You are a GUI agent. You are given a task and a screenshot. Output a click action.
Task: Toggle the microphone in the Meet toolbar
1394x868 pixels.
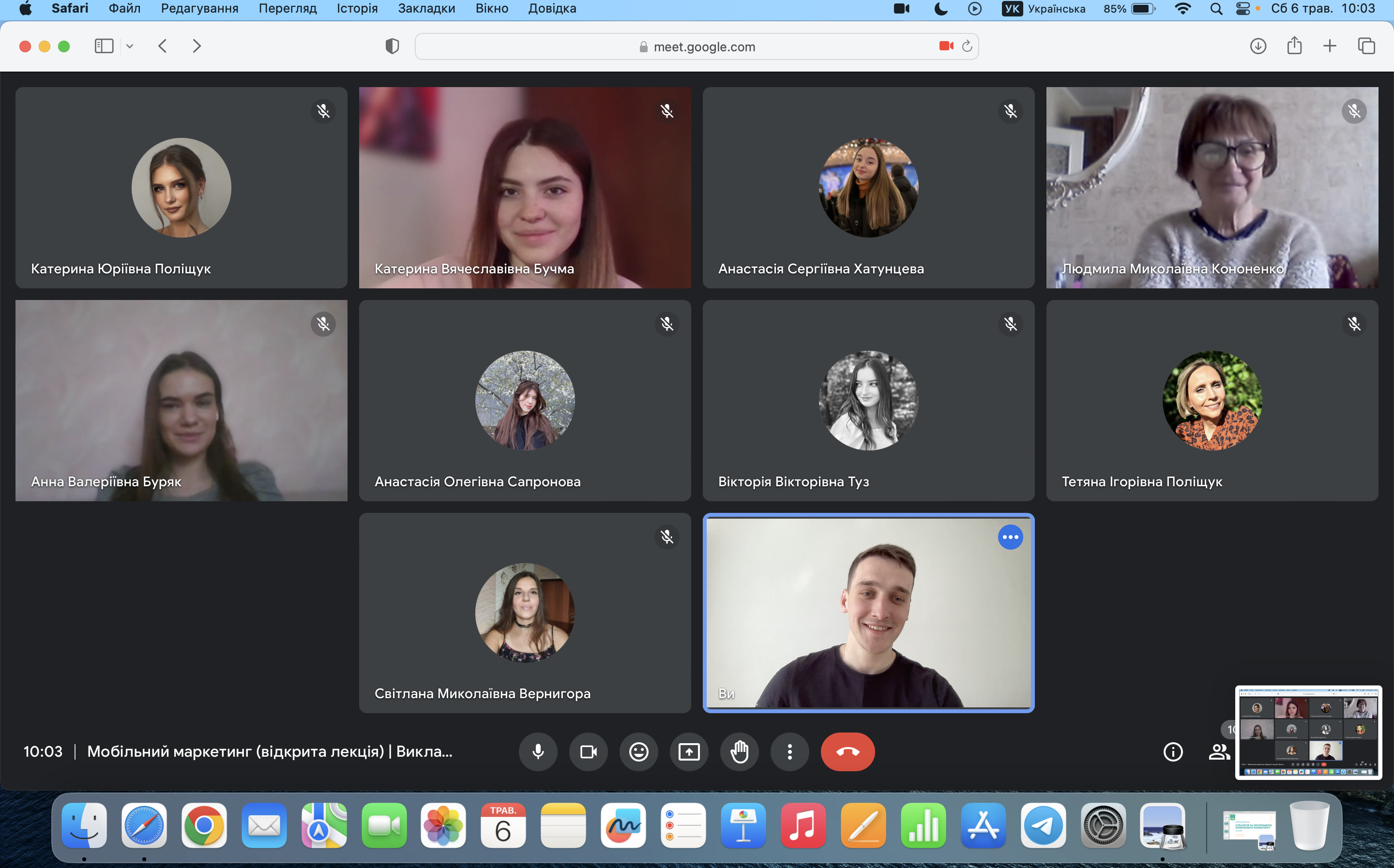[538, 751]
